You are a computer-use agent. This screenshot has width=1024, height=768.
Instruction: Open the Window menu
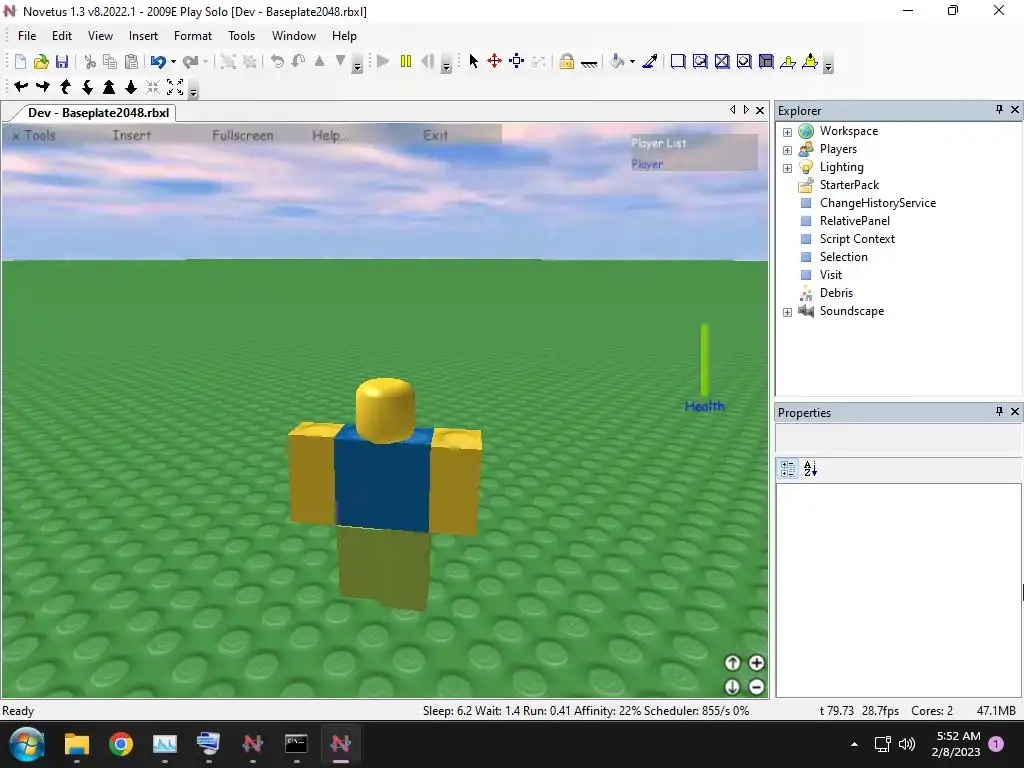tap(294, 36)
